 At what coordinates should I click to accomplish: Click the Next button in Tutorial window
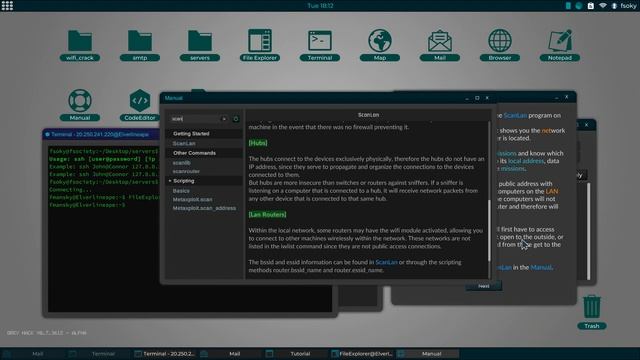483,286
